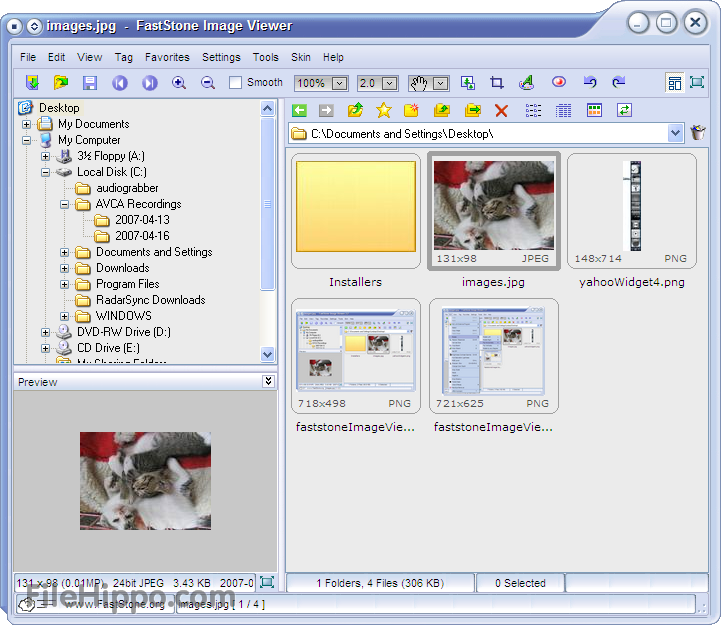This screenshot has height=625, width=721.
Task: Click Move to folder icon
Action: click(x=473, y=110)
